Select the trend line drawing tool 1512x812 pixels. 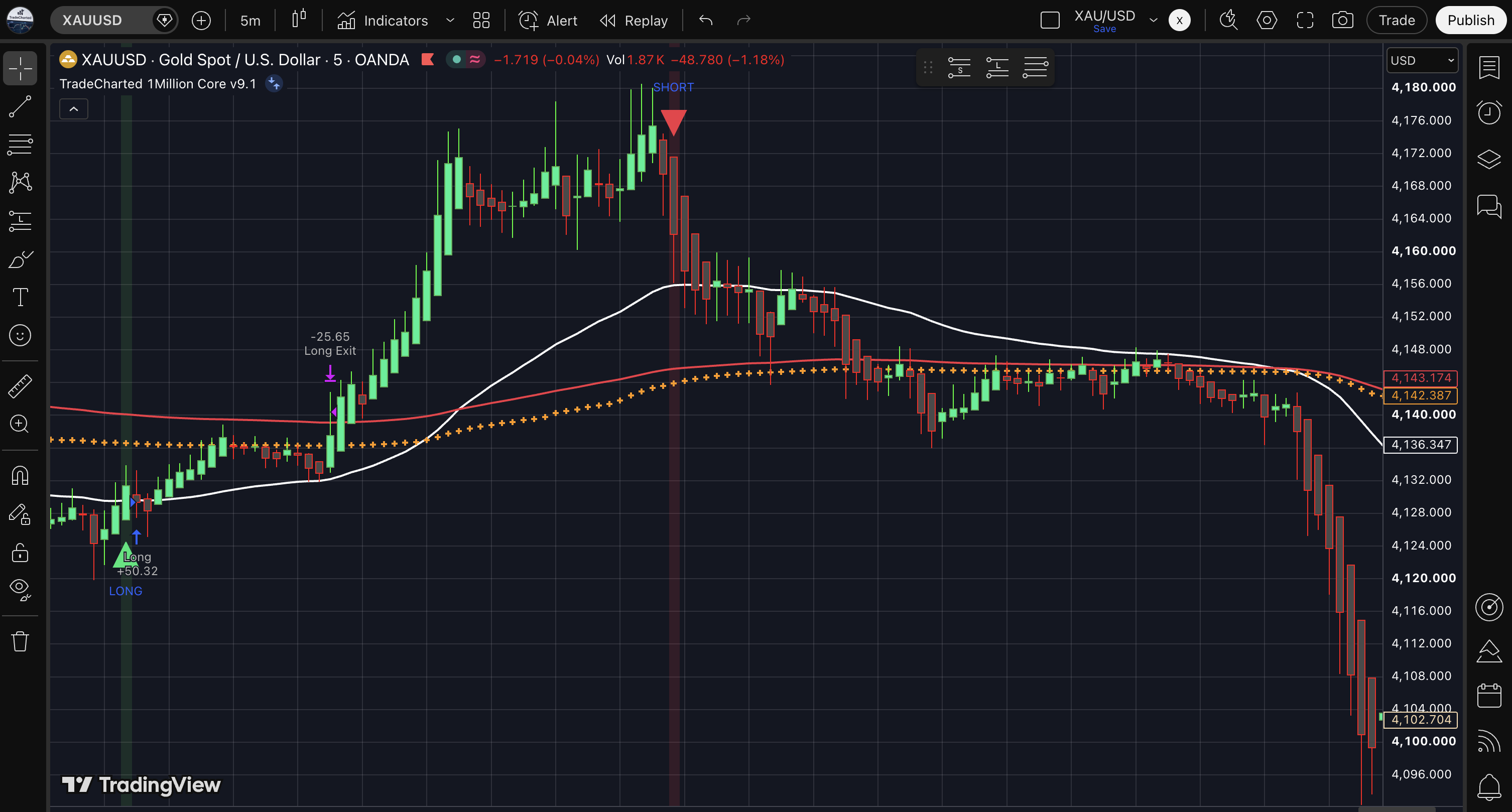[x=20, y=106]
